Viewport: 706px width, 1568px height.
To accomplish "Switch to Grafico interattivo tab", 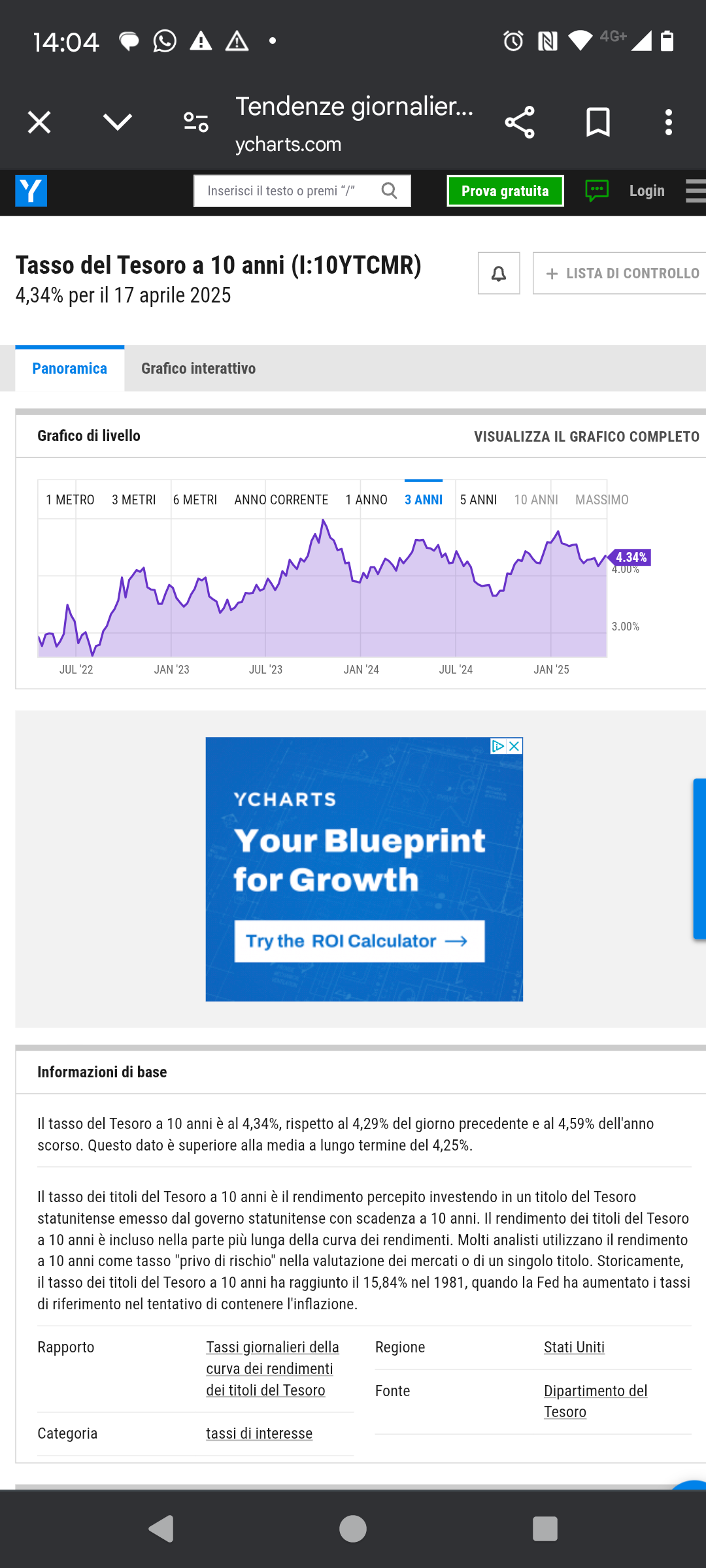I will tap(199, 368).
